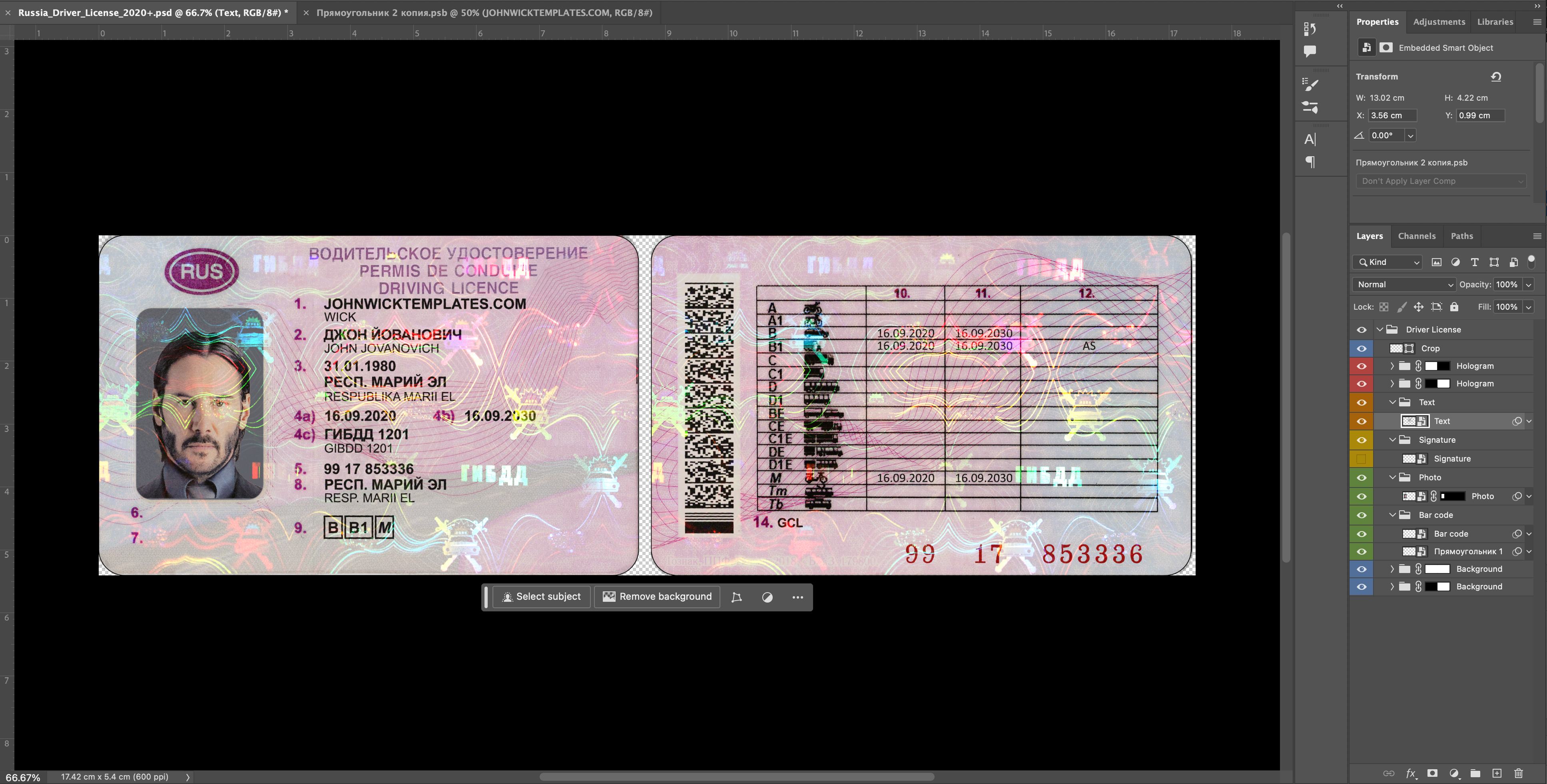
Task: Hide the Bar code group folder
Action: 1362,515
